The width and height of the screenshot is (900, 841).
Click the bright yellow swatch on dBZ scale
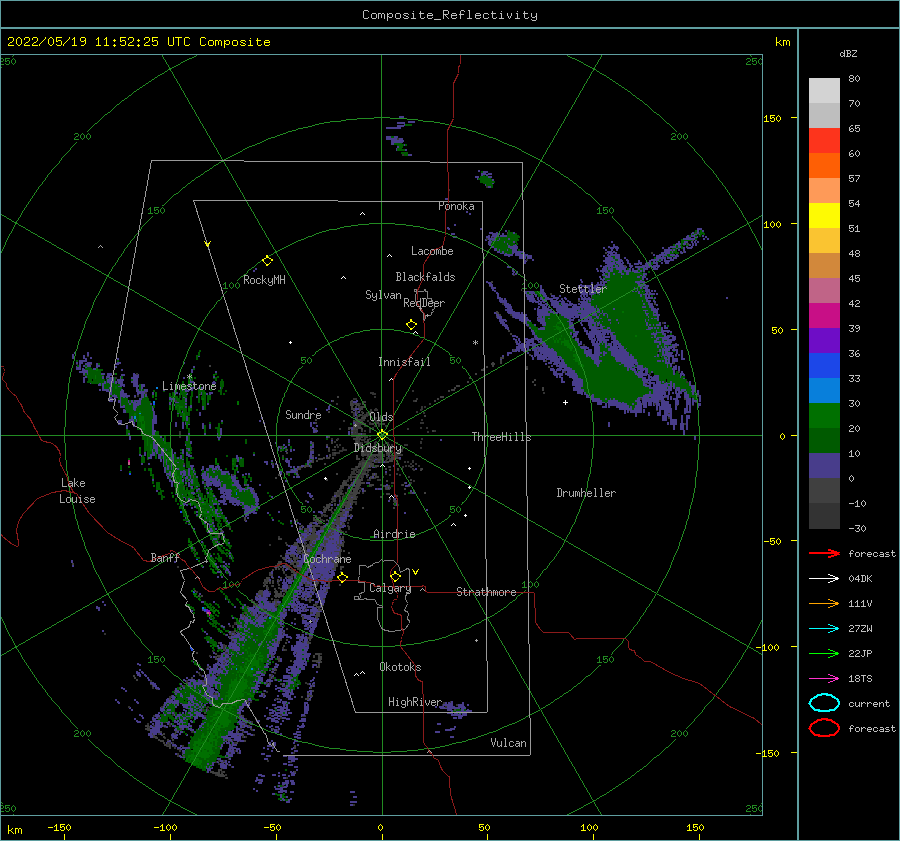click(x=824, y=216)
